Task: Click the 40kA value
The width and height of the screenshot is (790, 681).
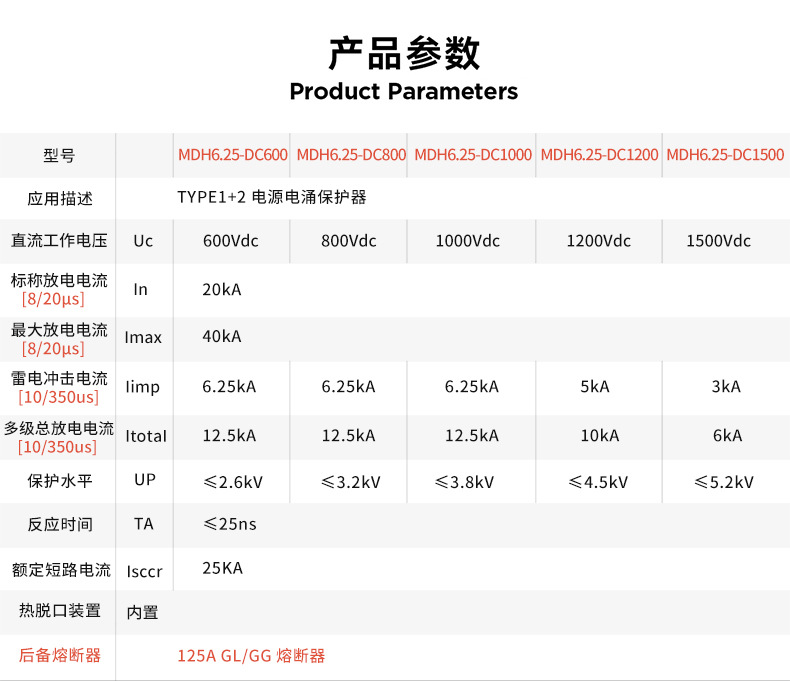Action: (x=222, y=336)
